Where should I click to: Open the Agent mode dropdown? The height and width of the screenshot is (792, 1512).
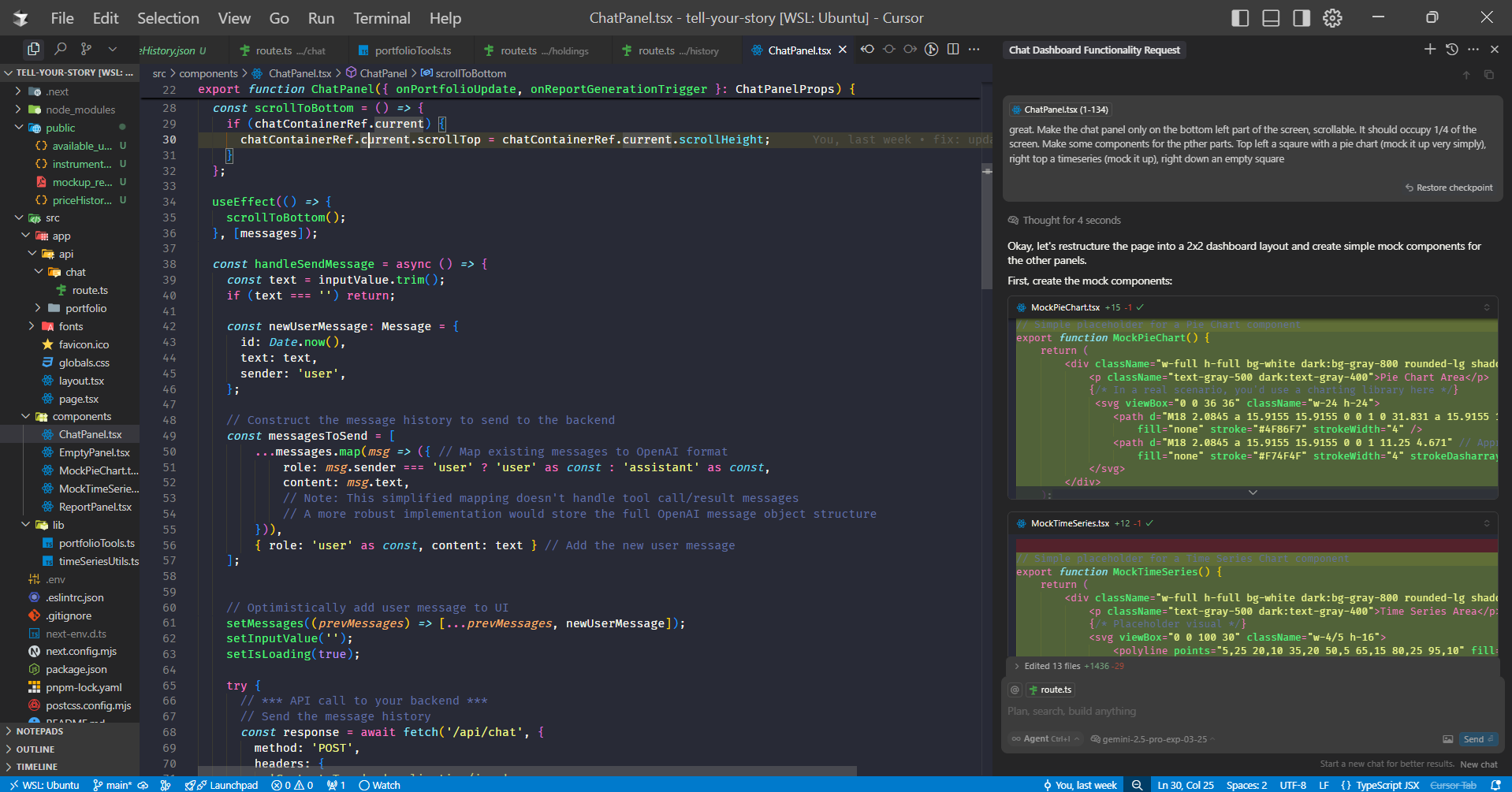pos(1045,739)
